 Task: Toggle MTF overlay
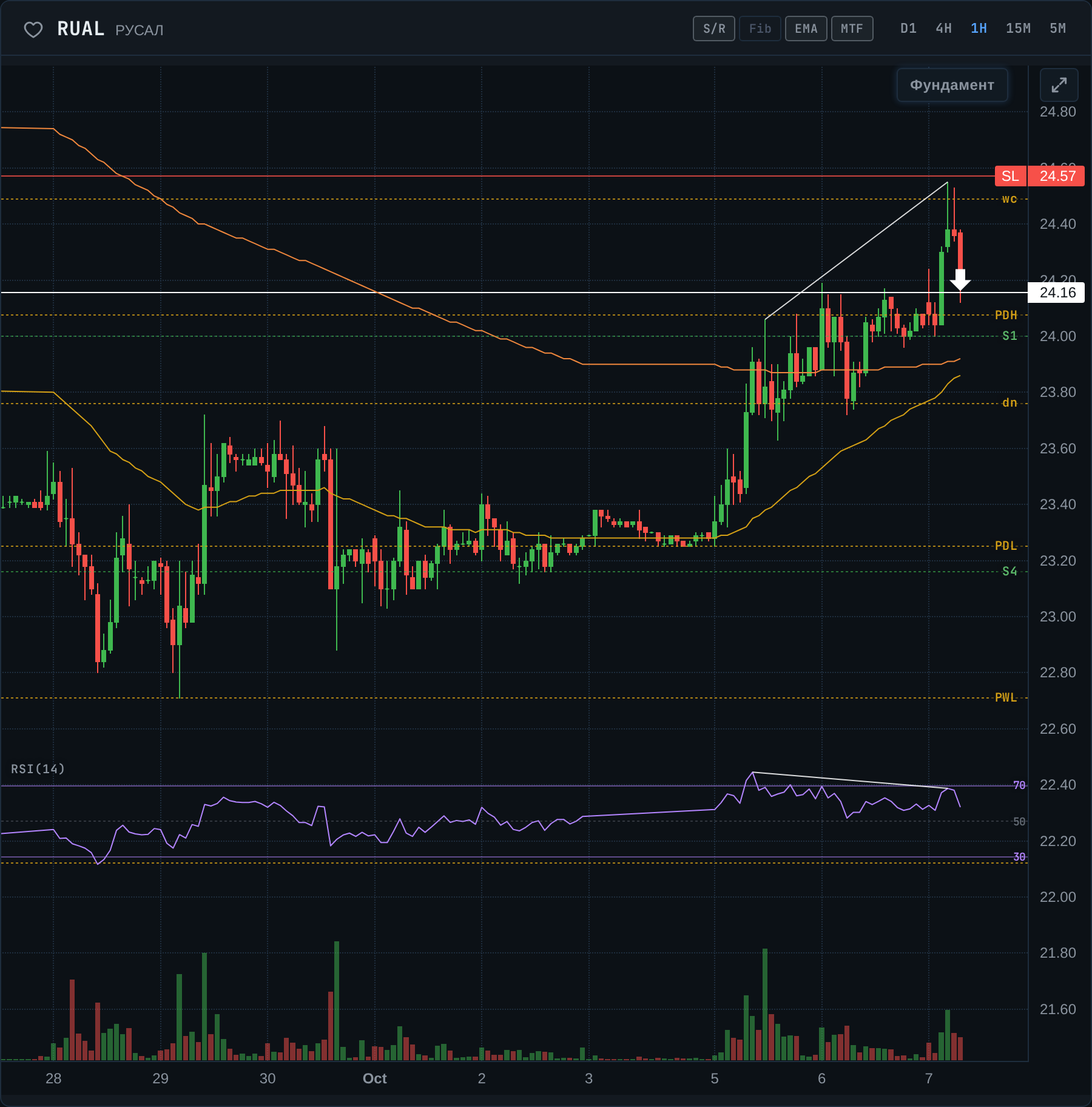(x=852, y=29)
